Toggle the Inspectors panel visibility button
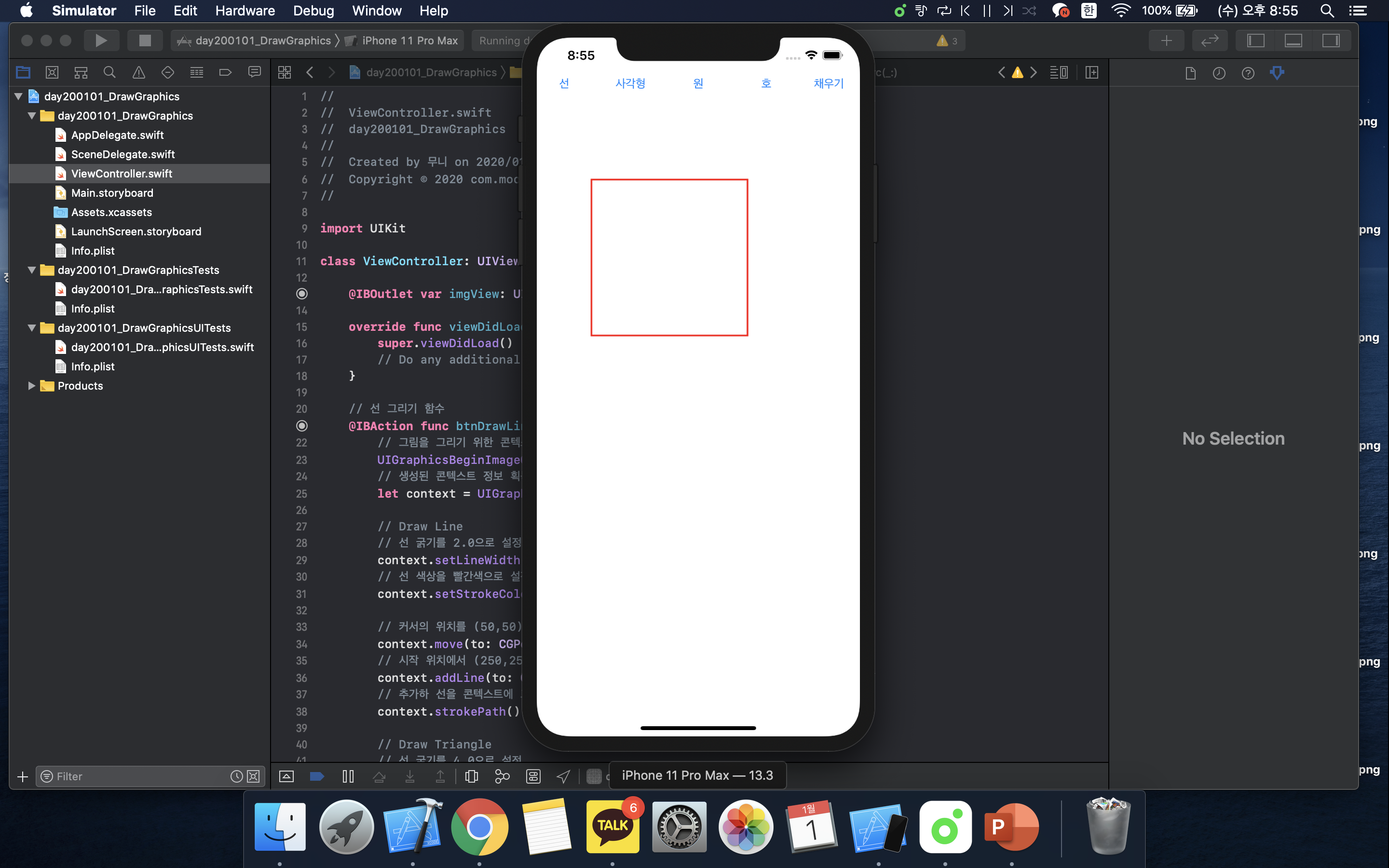Screen dimensions: 1389x868 (x=1331, y=40)
